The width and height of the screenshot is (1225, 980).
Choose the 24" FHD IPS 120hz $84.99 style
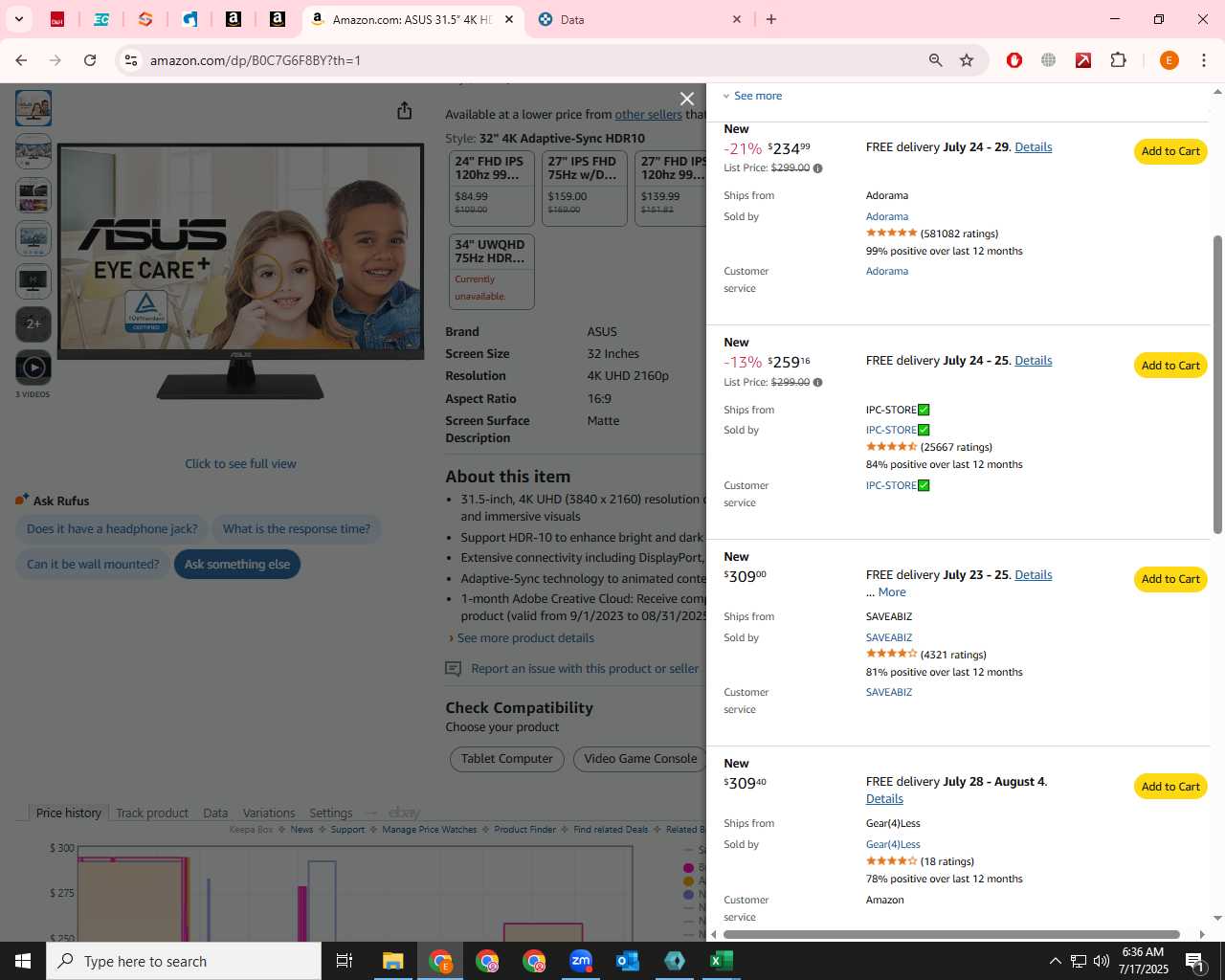point(492,189)
